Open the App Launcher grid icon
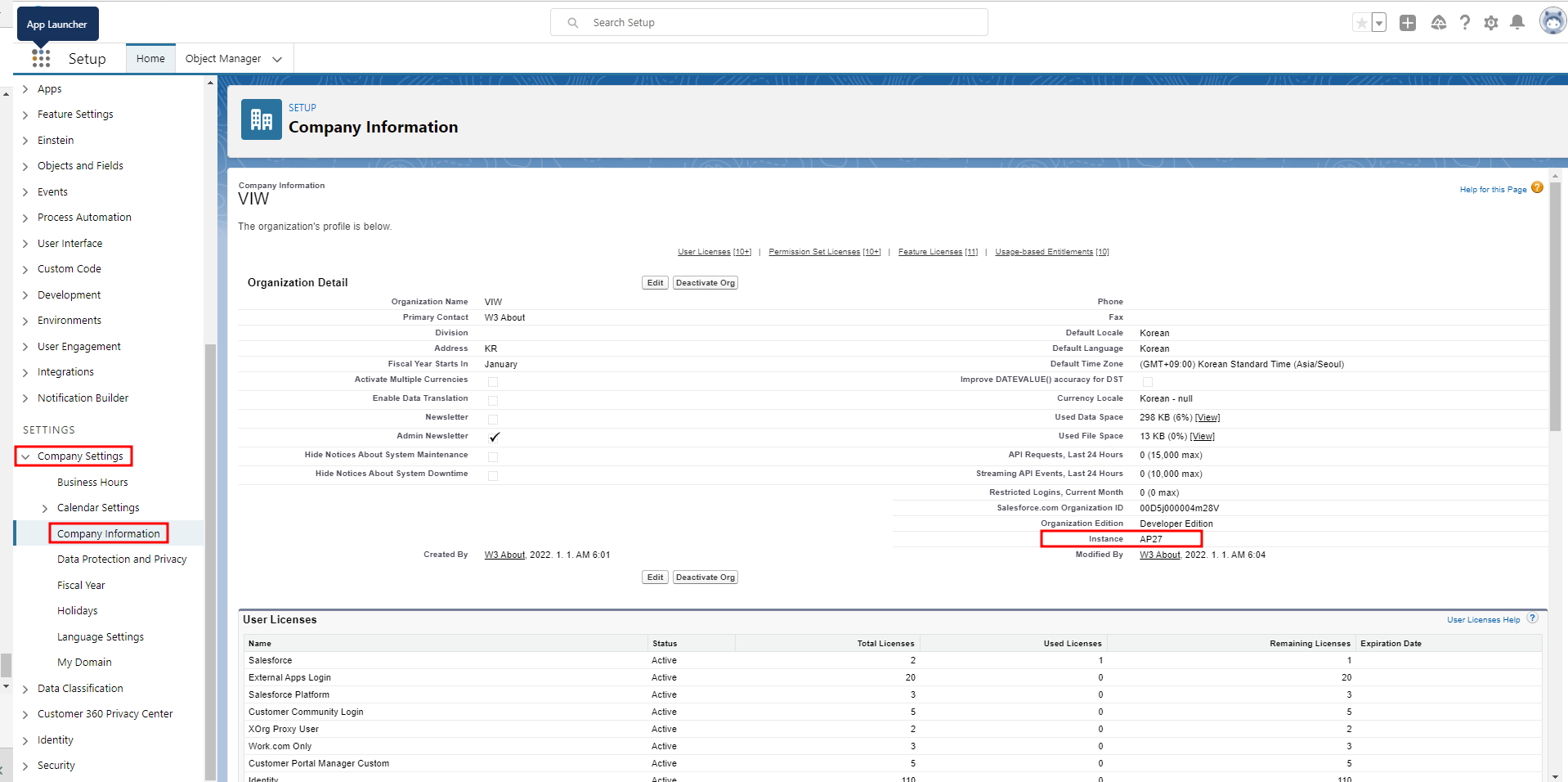This screenshot has height=782, width=1568. [x=41, y=58]
